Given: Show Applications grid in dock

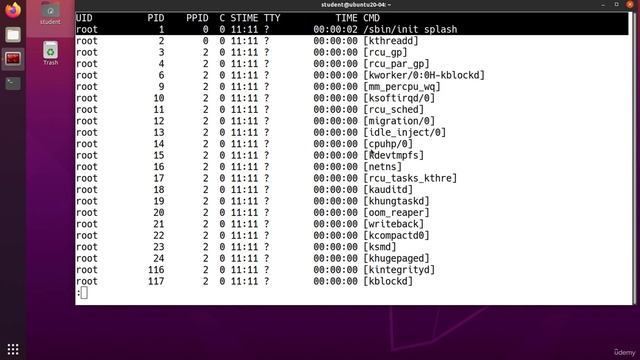Looking at the screenshot, I should [x=13, y=349].
